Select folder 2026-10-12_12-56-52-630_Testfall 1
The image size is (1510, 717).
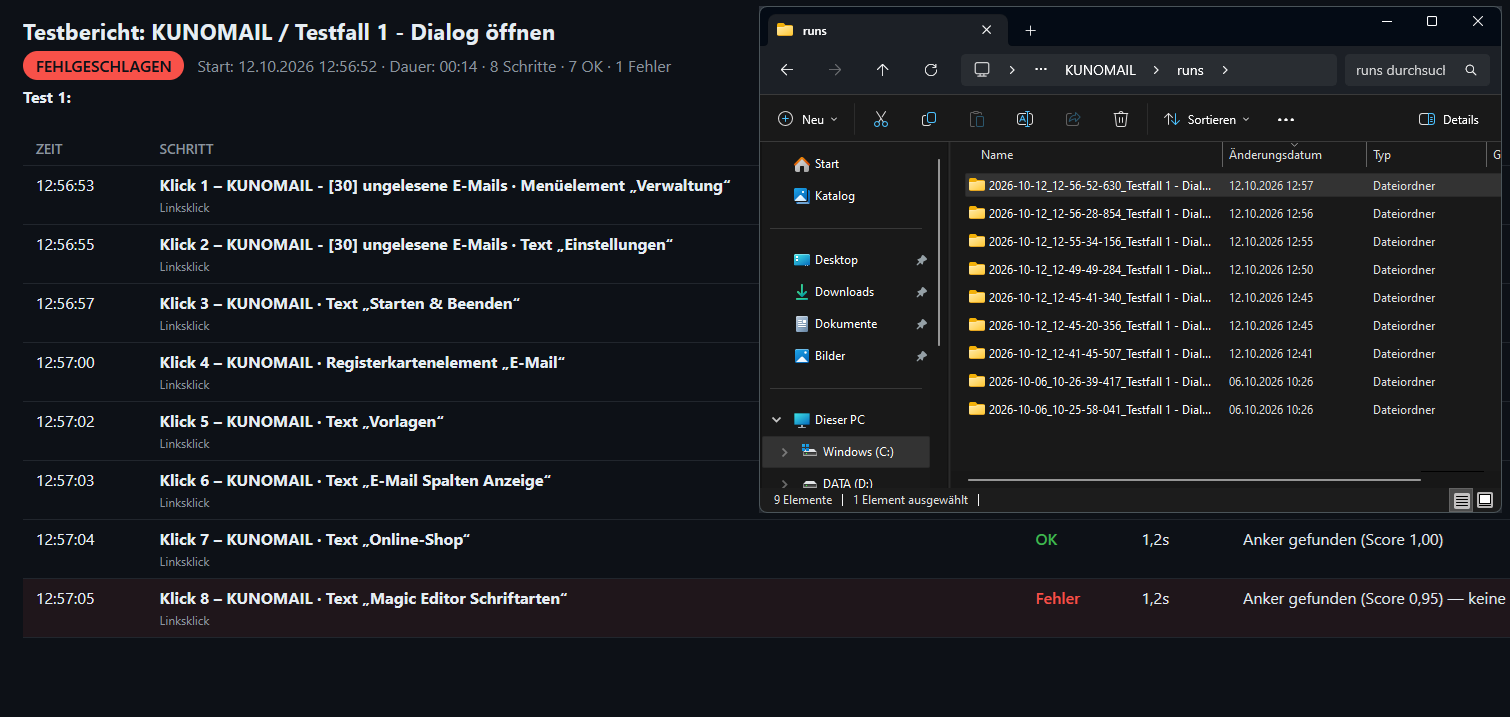pos(1233,185)
